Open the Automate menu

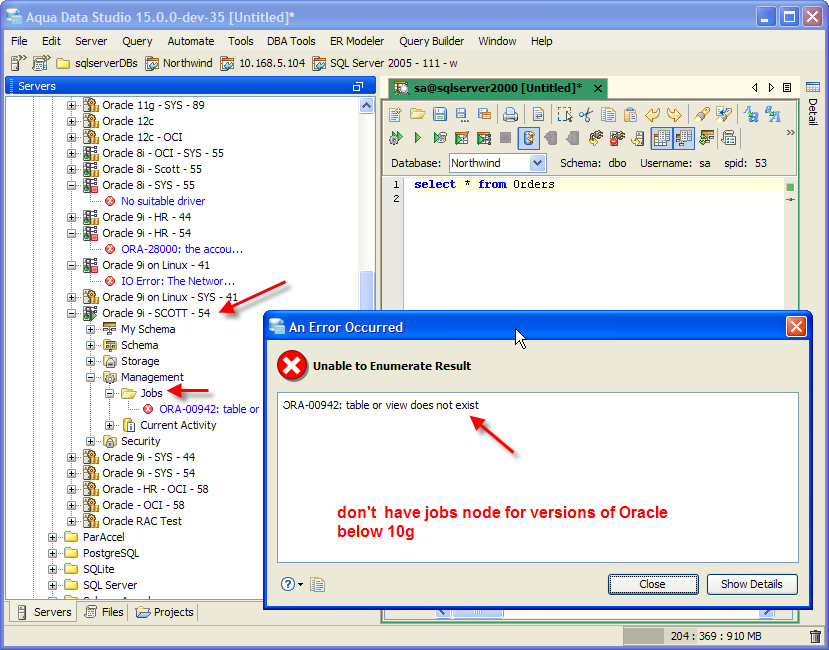tap(191, 41)
